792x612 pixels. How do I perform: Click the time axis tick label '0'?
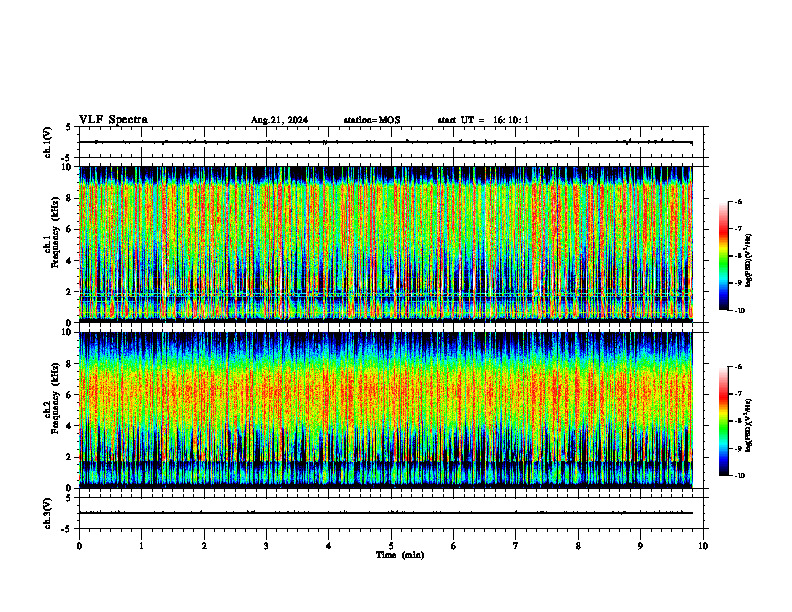(79, 546)
